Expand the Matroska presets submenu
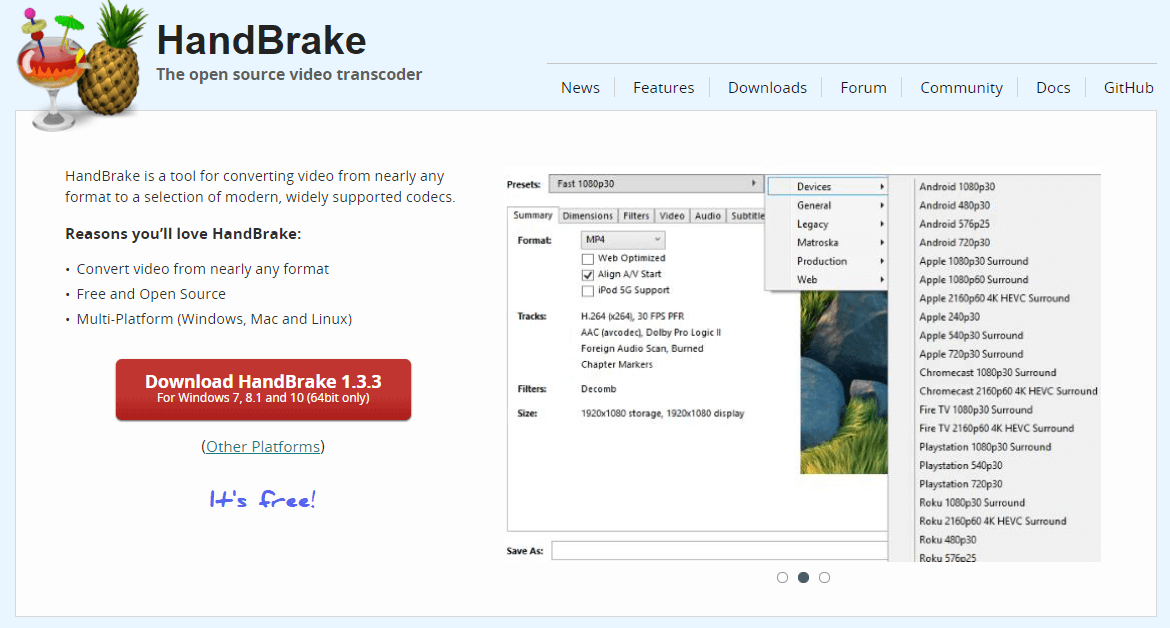 click(826, 243)
